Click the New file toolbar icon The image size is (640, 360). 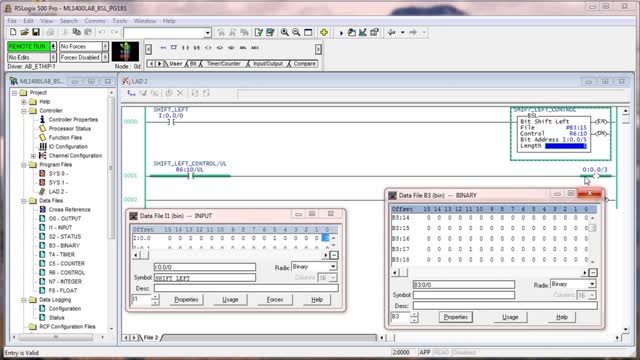click(13, 32)
